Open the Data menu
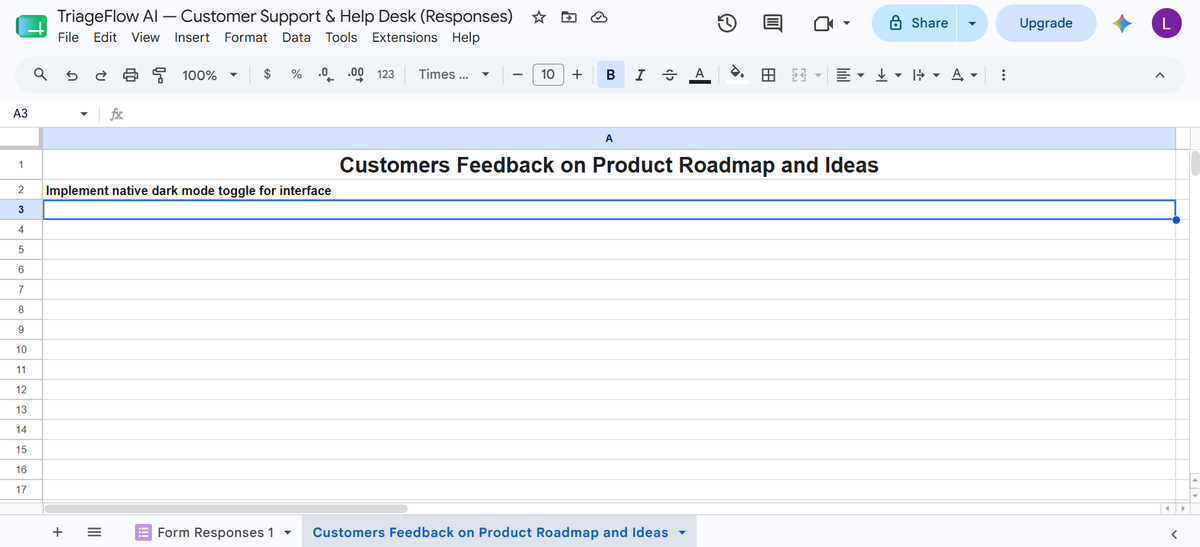This screenshot has width=1200, height=547. point(296,37)
